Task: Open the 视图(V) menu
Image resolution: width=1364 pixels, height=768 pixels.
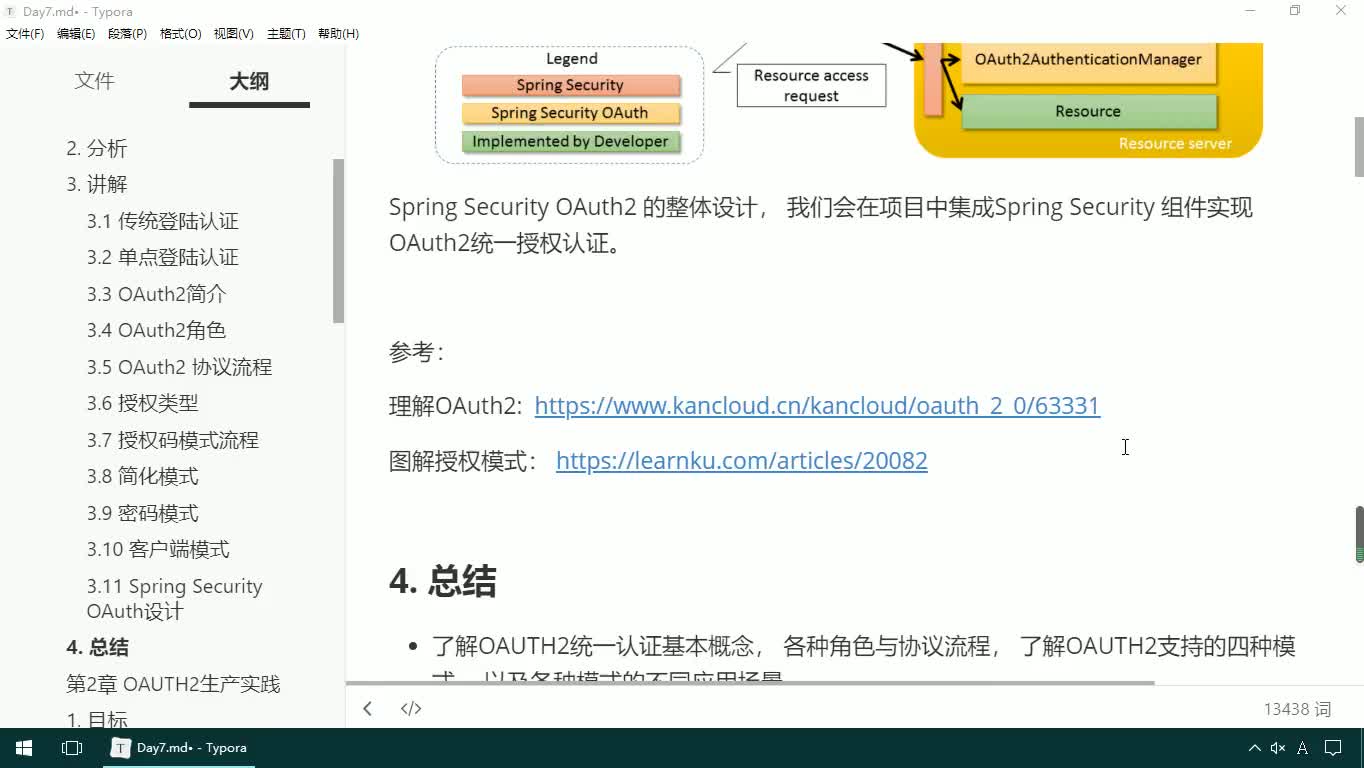Action: pos(233,34)
